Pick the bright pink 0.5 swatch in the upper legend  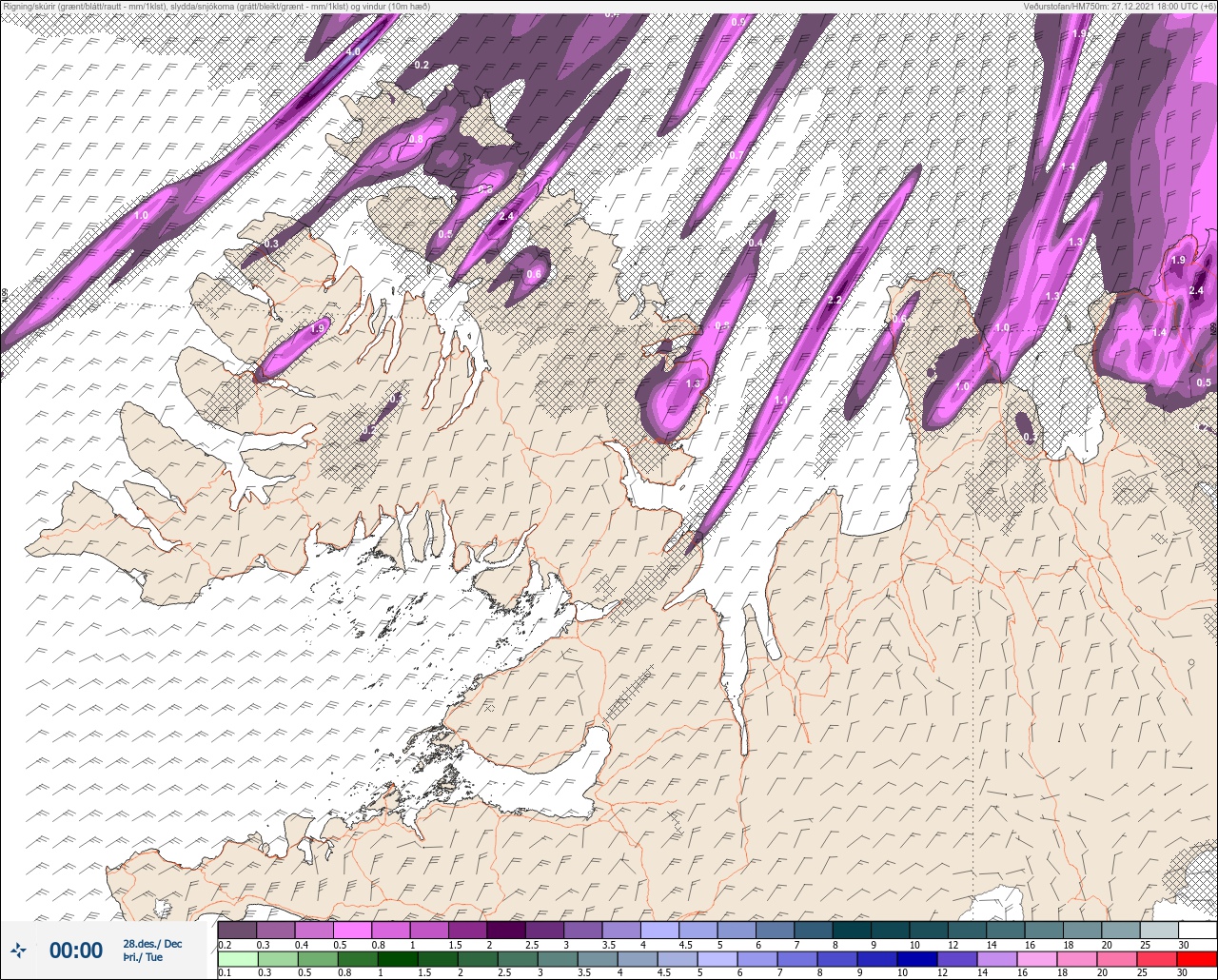pyautogui.click(x=352, y=930)
